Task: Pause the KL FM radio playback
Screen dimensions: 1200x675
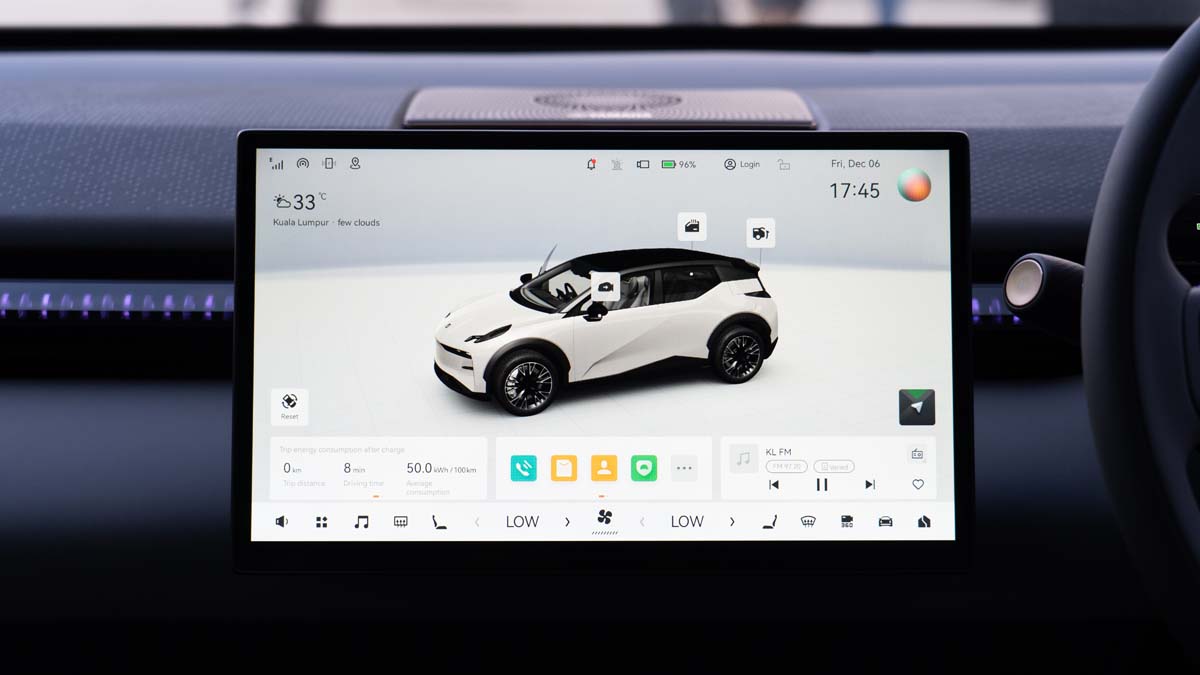Action: click(x=822, y=484)
